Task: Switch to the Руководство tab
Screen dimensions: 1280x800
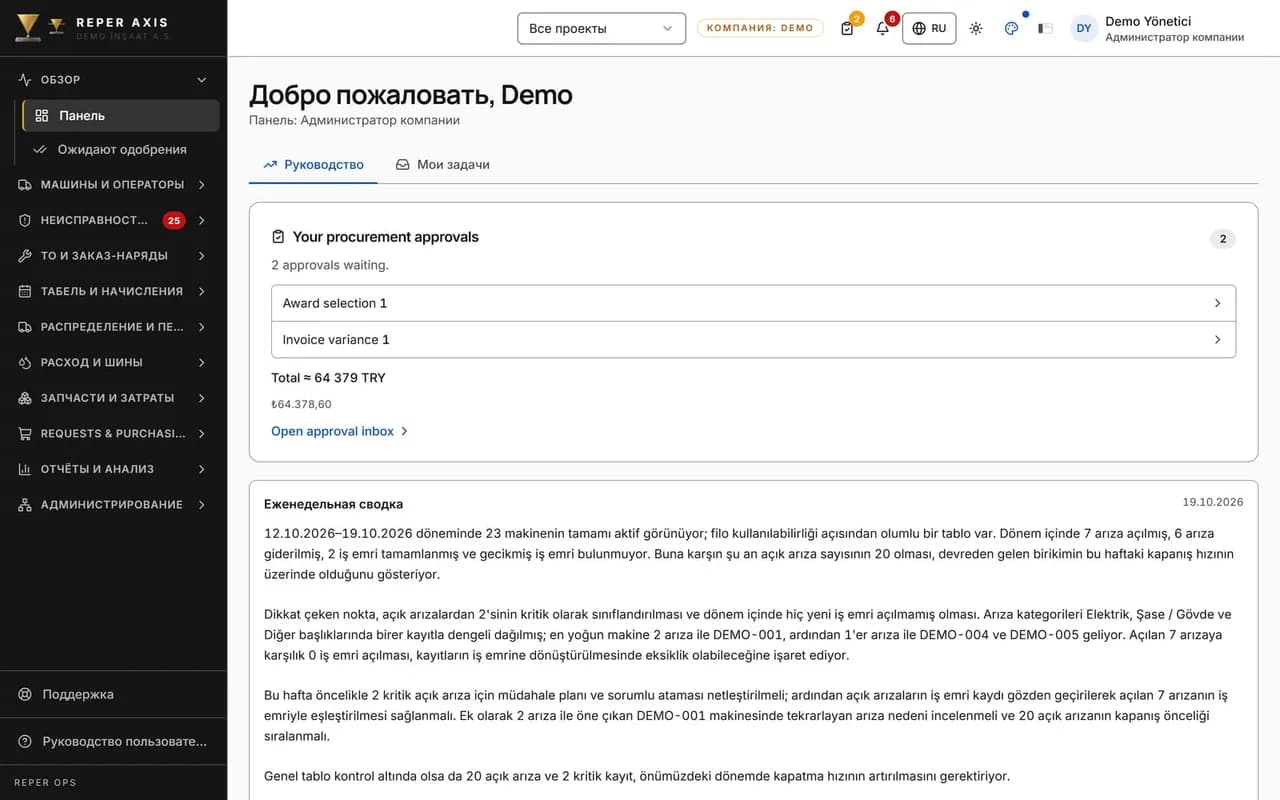Action: pos(313,165)
